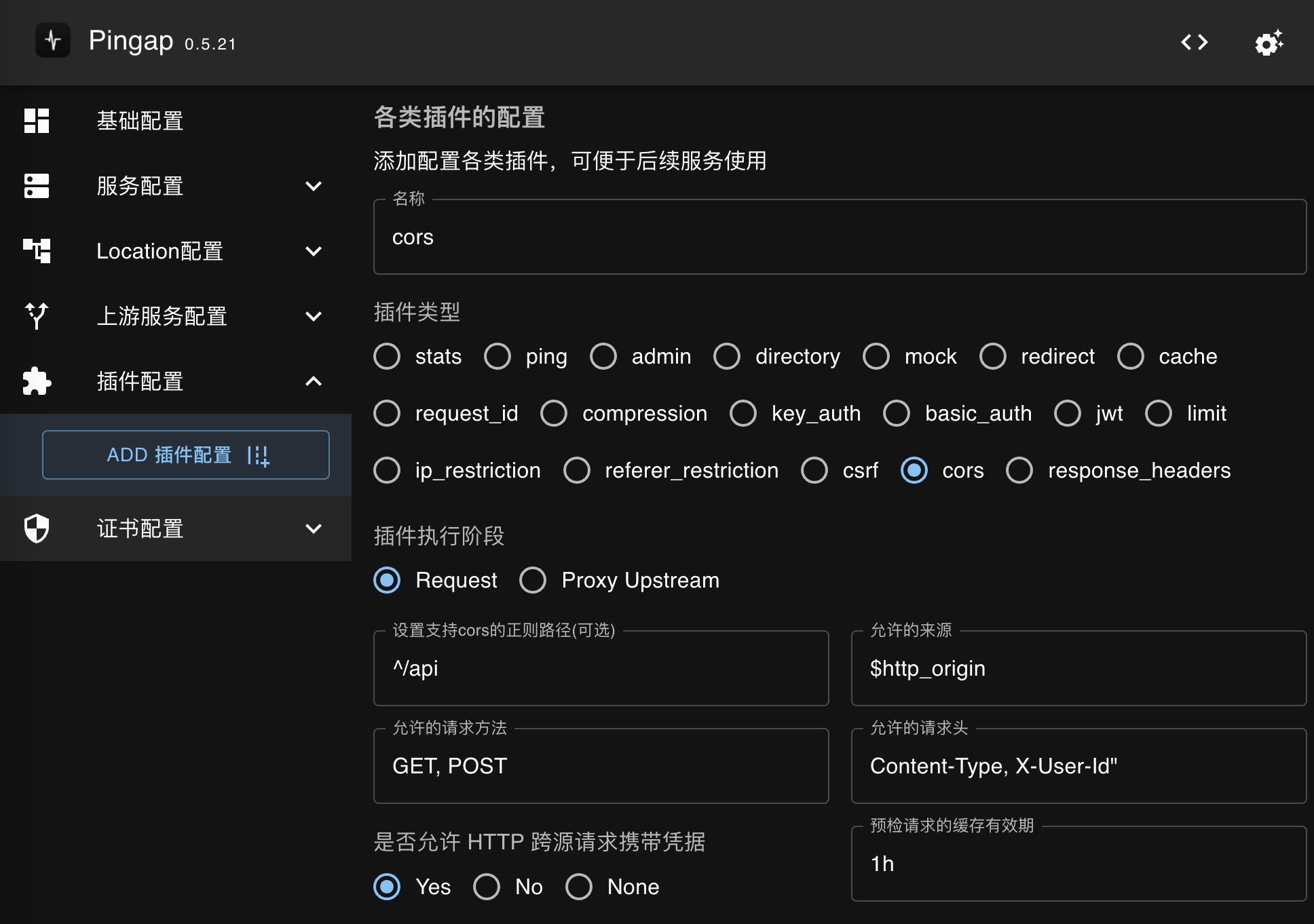Click the 上游服务配置 fork-arrow icon
Screen dimensions: 1314x924
pyautogui.click(x=37, y=316)
